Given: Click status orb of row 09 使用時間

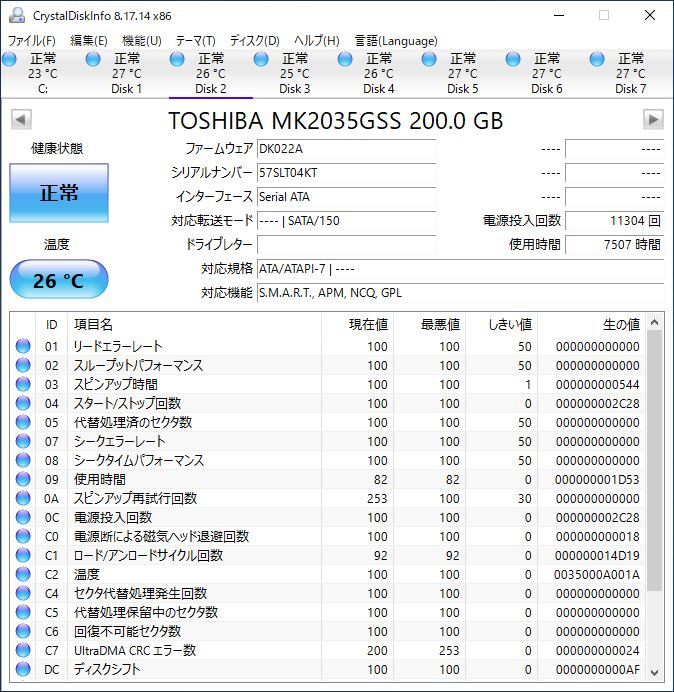Looking at the screenshot, I should [23, 479].
